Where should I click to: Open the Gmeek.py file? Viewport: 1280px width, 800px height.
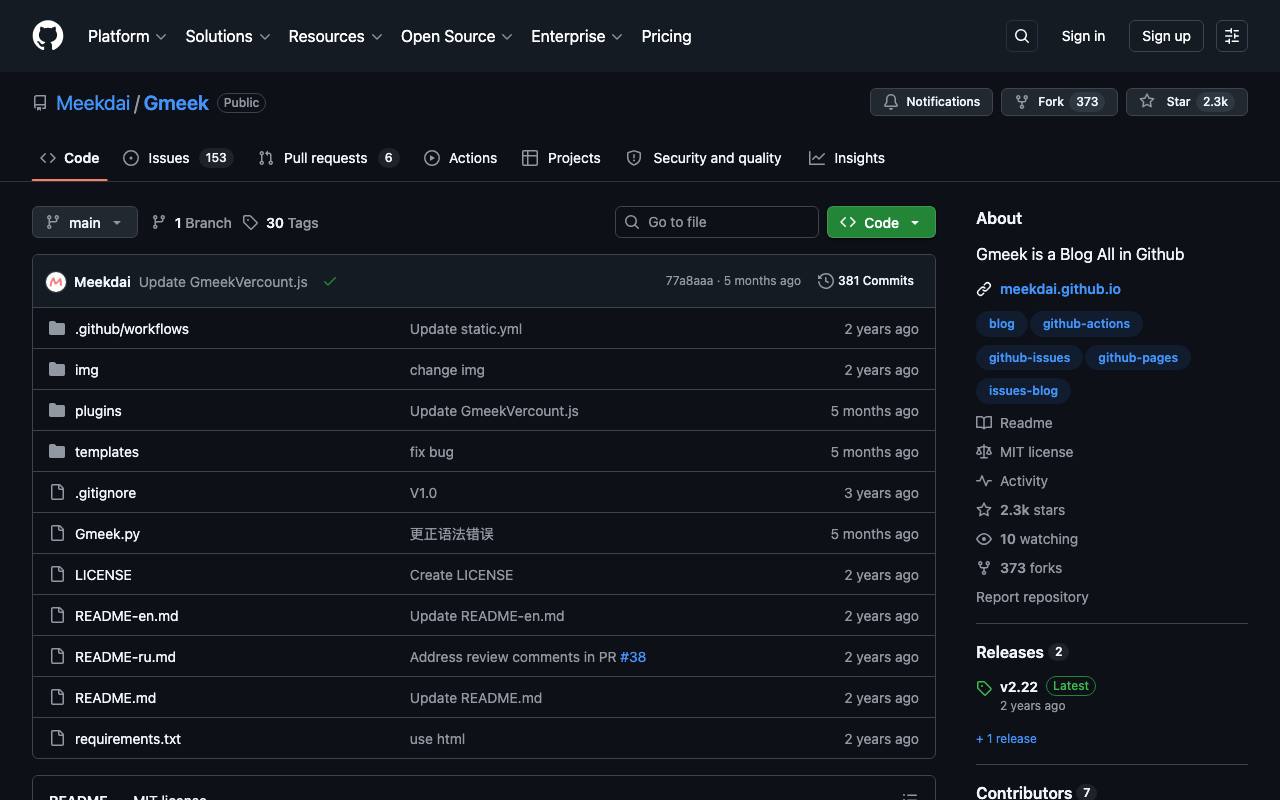tap(107, 534)
